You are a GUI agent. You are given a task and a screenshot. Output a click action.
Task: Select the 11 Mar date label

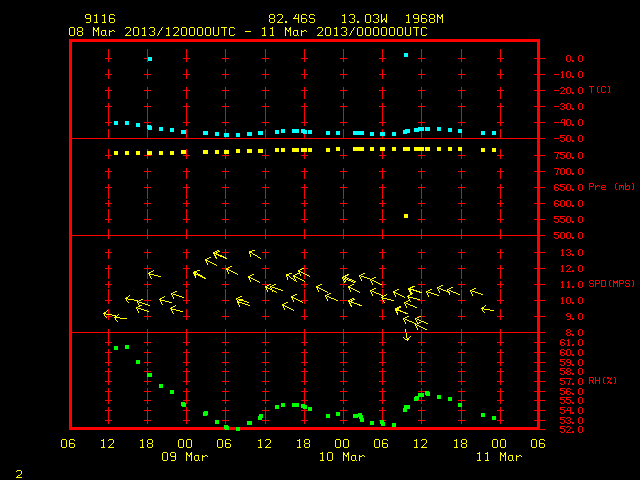pos(499,457)
